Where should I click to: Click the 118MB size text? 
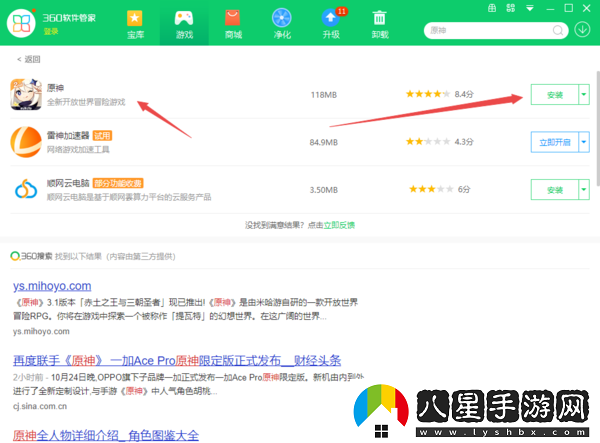pyautogui.click(x=324, y=95)
